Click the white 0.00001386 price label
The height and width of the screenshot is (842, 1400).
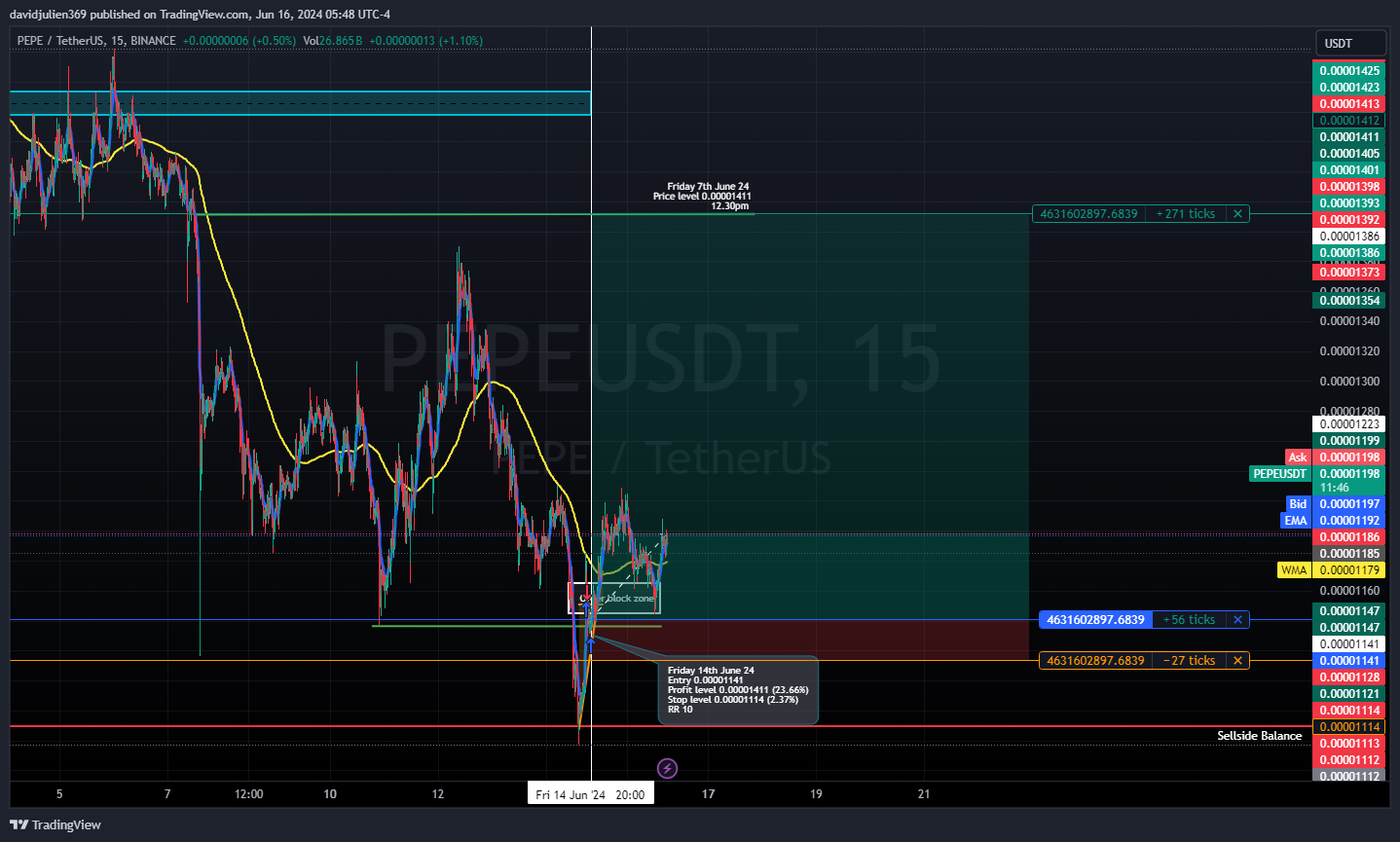[1349, 237]
